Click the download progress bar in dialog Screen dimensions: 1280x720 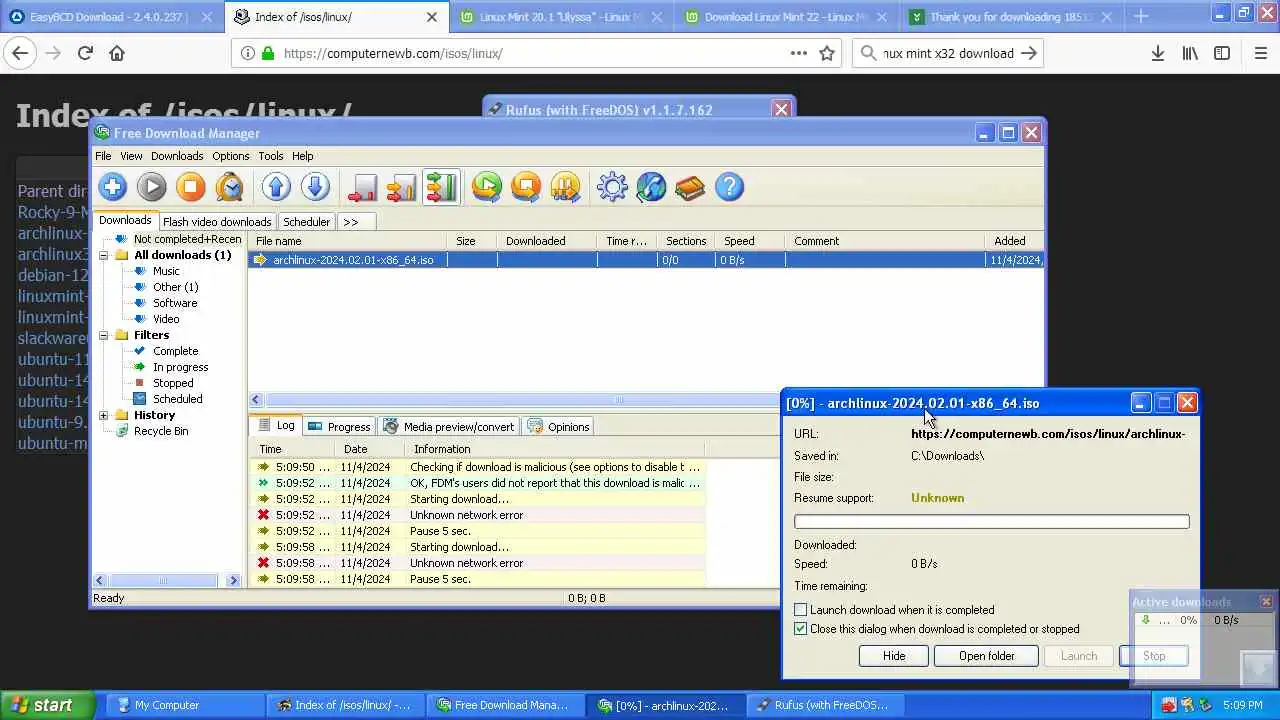[x=991, y=521]
